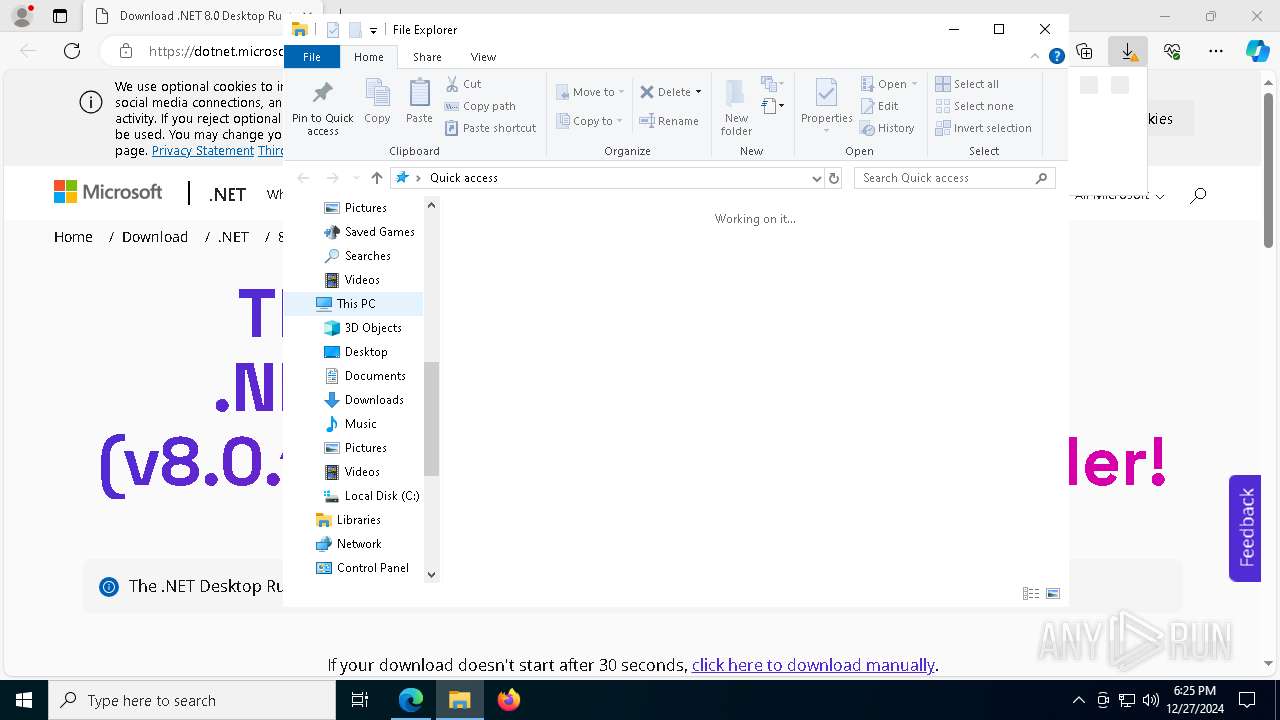Open File Explorer help icon

1056,56
